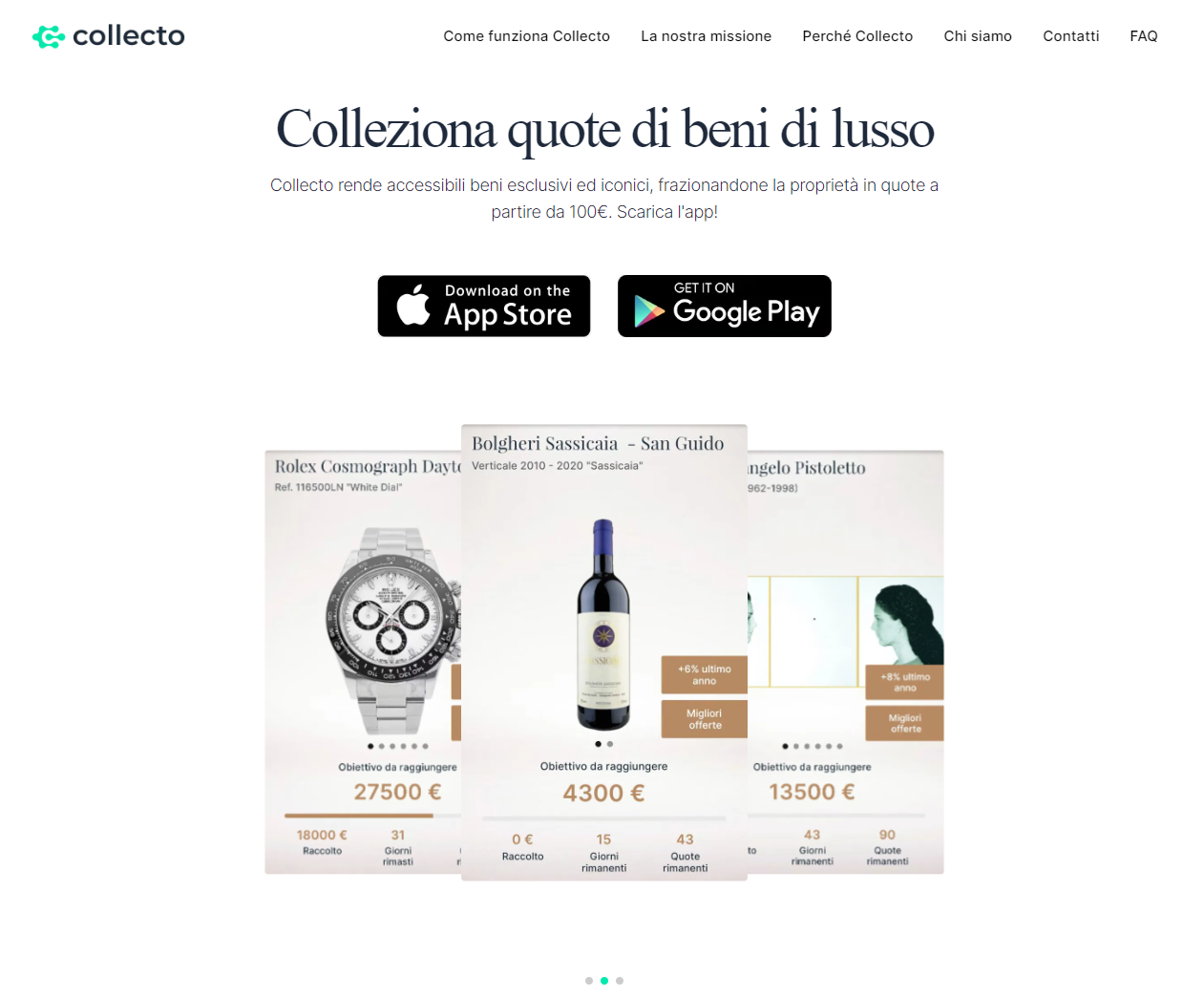This screenshot has width=1204, height=997.
Task: Click Migliori offerte on Sassicaia card
Action: click(x=705, y=719)
